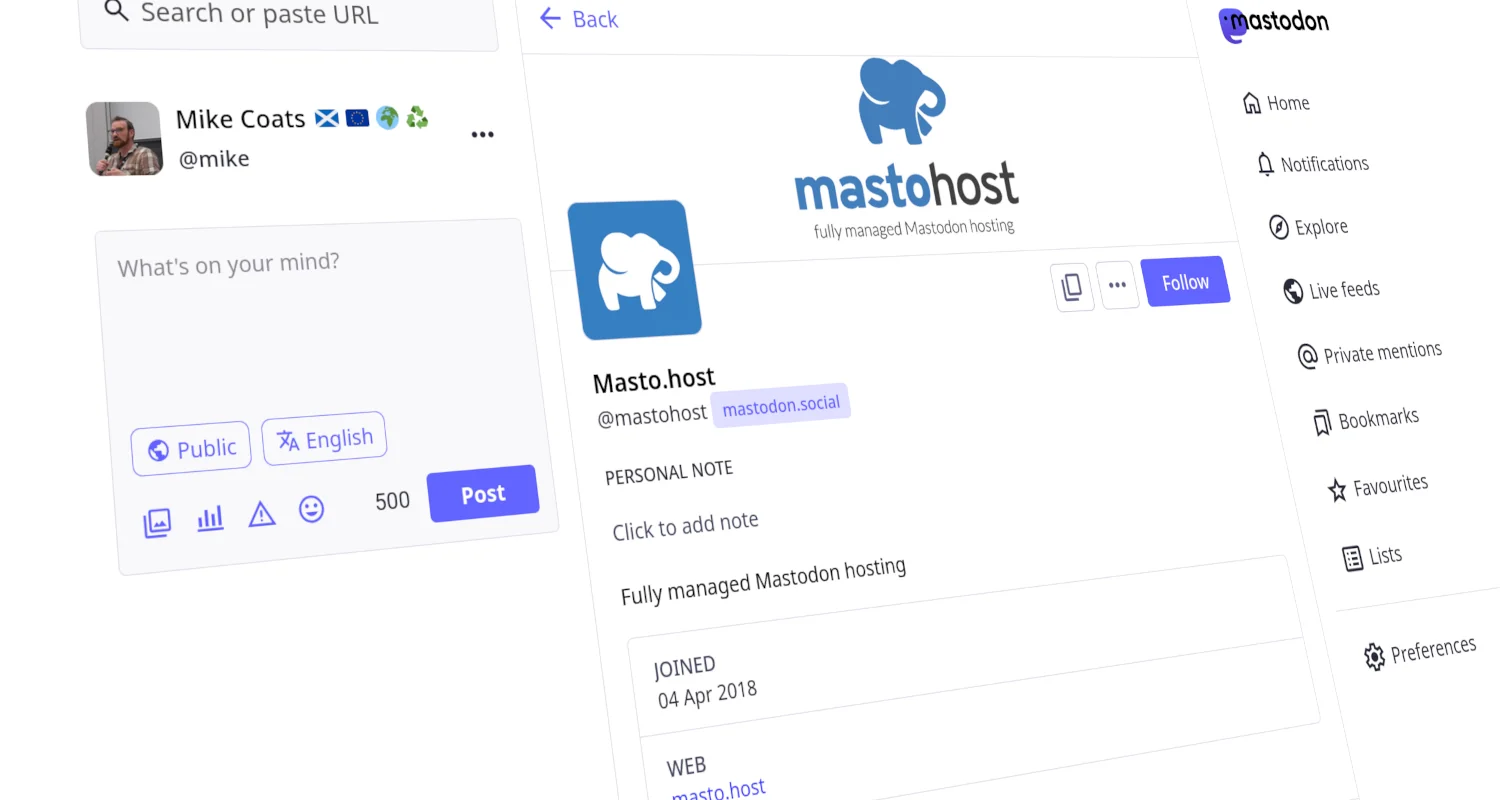
Task: Click the Notifications bell icon
Action: coord(1266,165)
